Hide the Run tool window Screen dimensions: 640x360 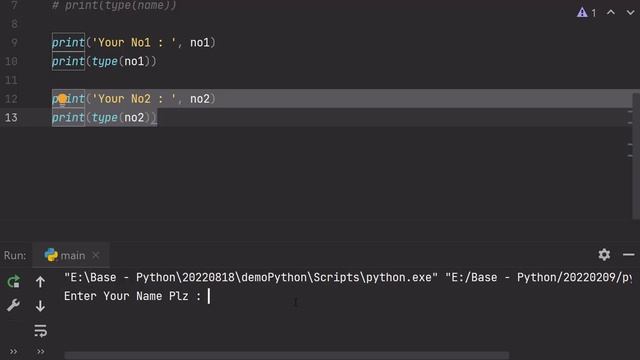(x=629, y=255)
